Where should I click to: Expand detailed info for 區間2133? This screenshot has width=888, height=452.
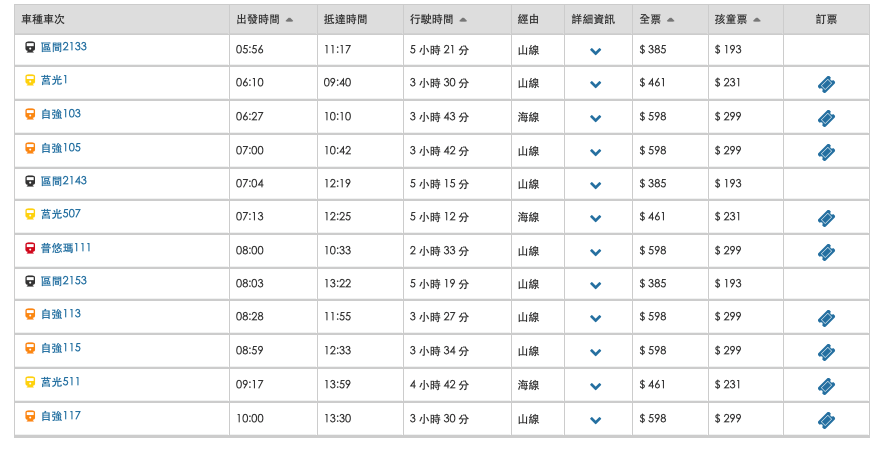coord(596,52)
